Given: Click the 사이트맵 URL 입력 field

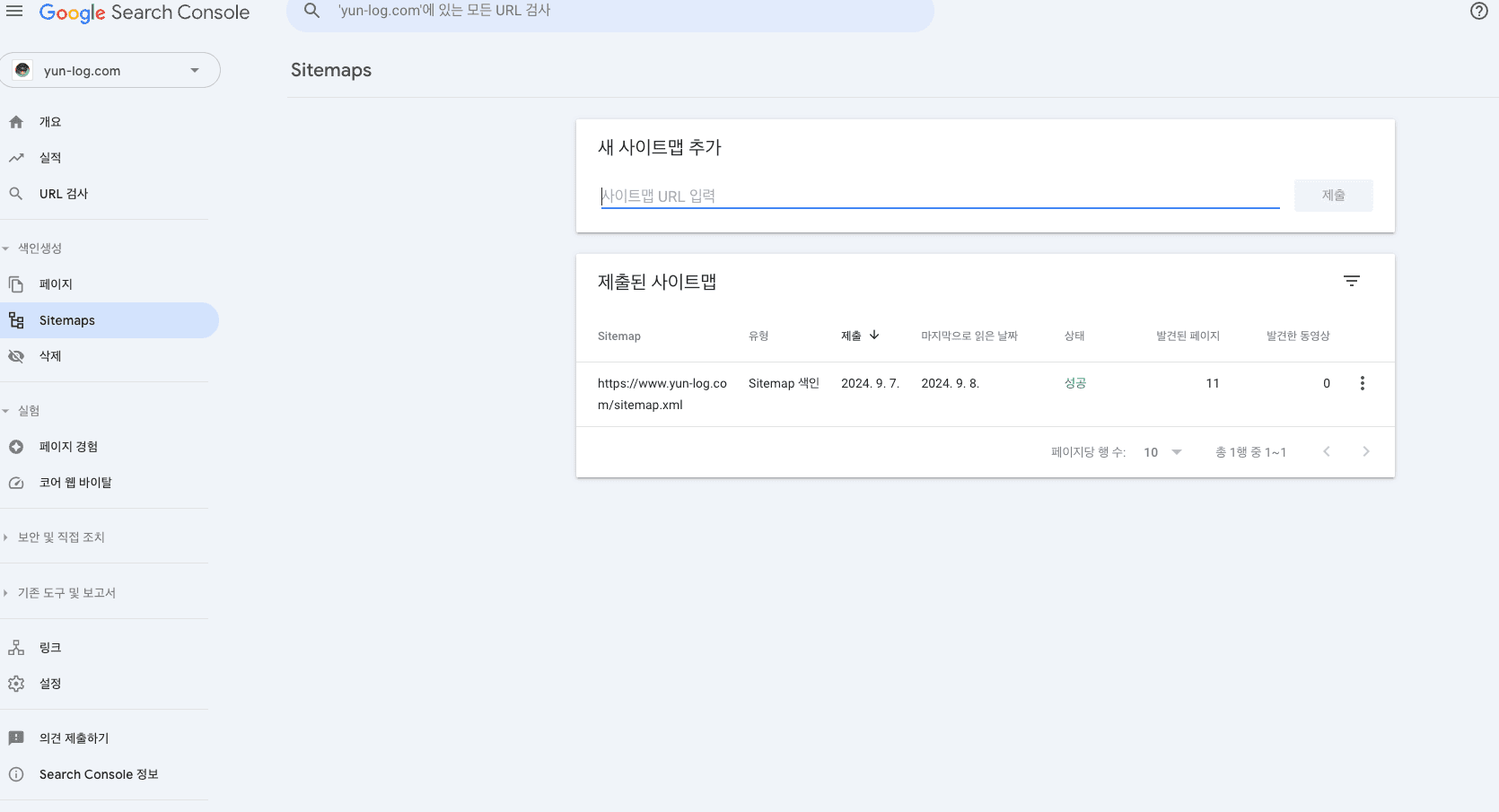Looking at the screenshot, I should point(940,196).
